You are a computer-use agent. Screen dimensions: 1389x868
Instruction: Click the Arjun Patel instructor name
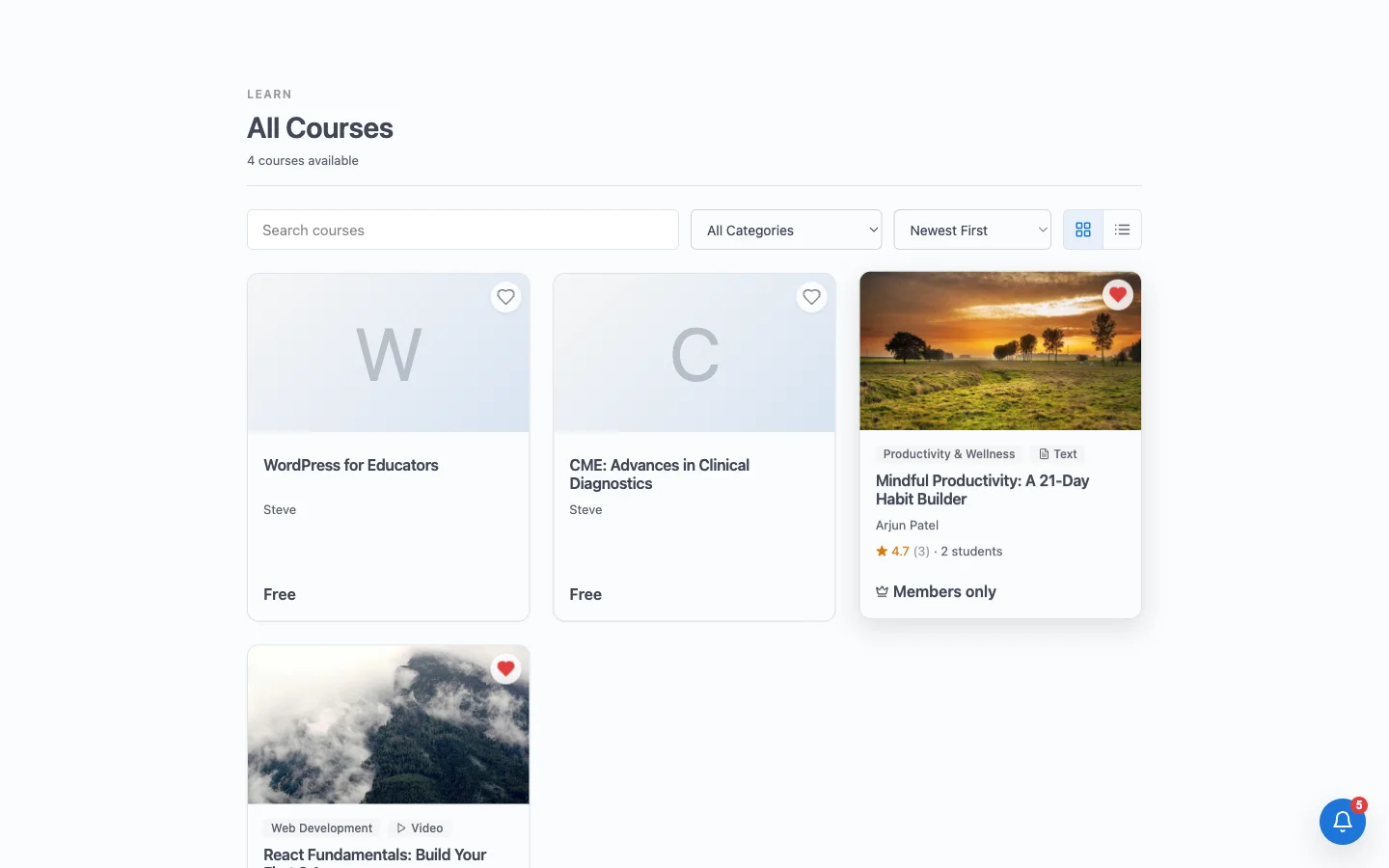coord(907,526)
